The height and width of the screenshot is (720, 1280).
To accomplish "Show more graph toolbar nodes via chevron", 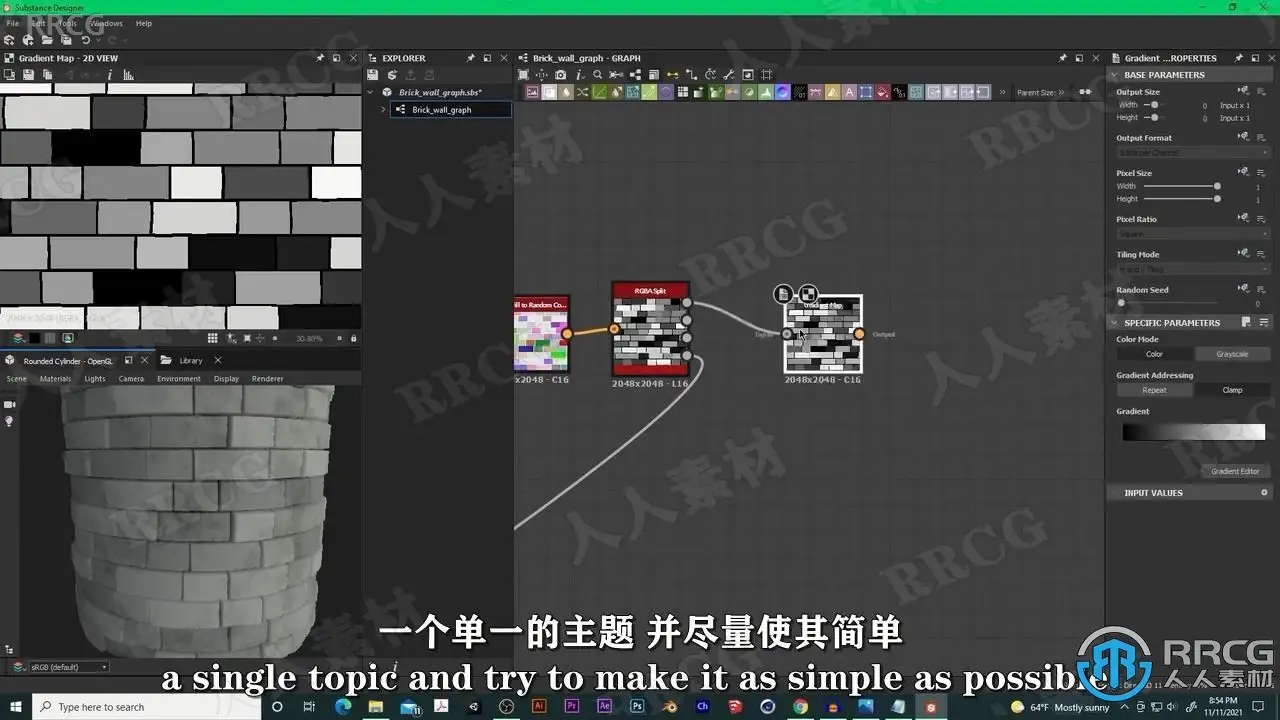I will click(x=1002, y=92).
